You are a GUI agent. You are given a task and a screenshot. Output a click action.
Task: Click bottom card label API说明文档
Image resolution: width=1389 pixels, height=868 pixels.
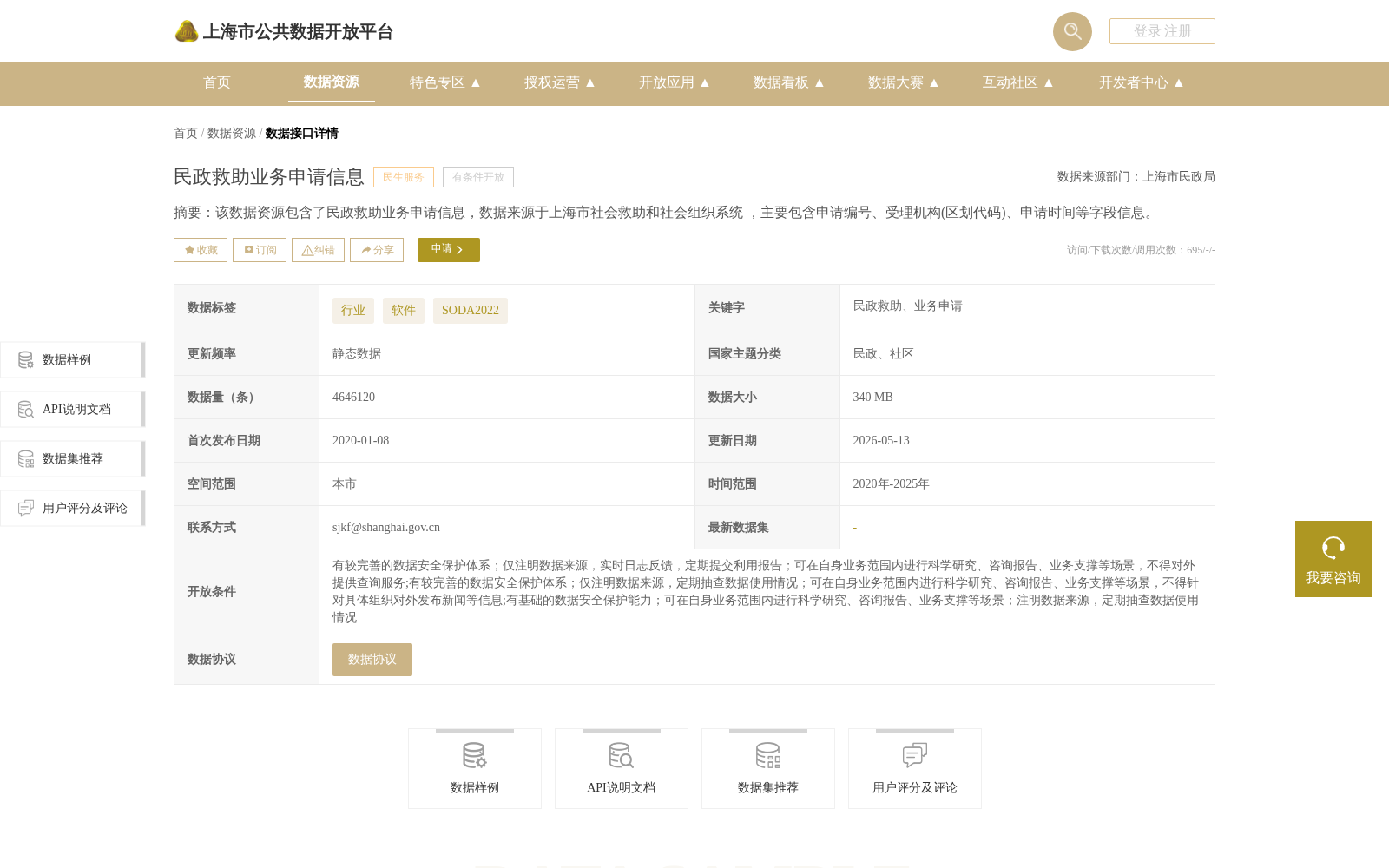tap(622, 788)
